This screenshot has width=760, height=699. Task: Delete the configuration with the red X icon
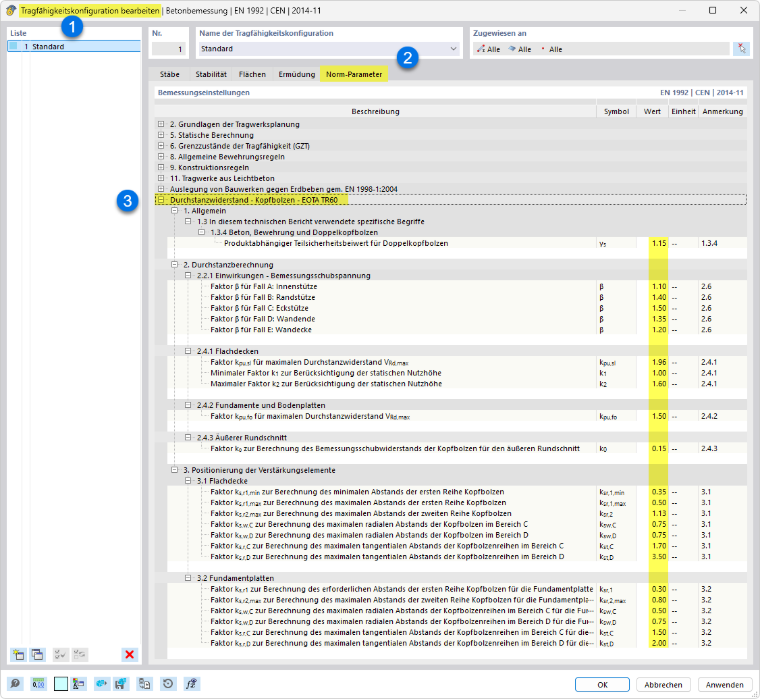(x=129, y=654)
